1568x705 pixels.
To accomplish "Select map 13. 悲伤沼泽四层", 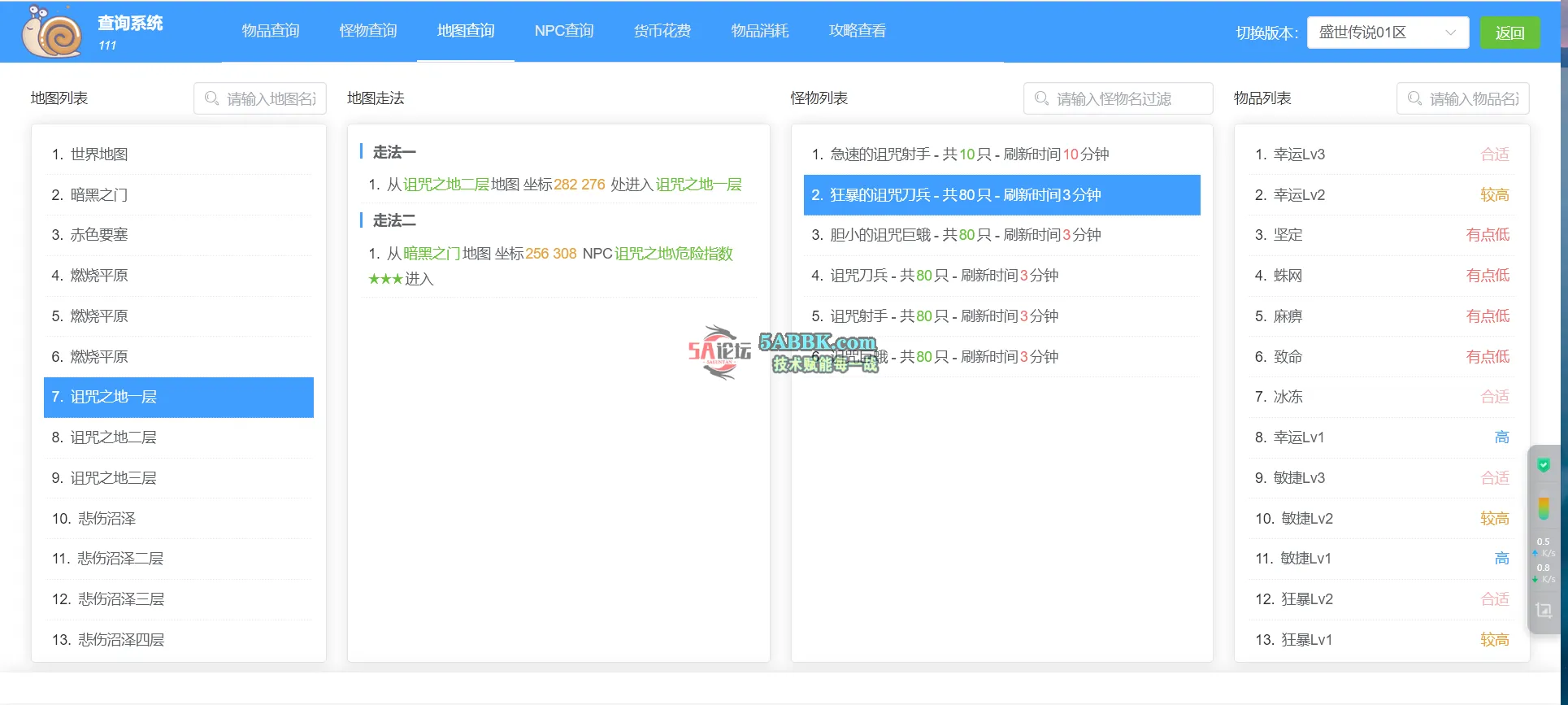I will point(179,640).
